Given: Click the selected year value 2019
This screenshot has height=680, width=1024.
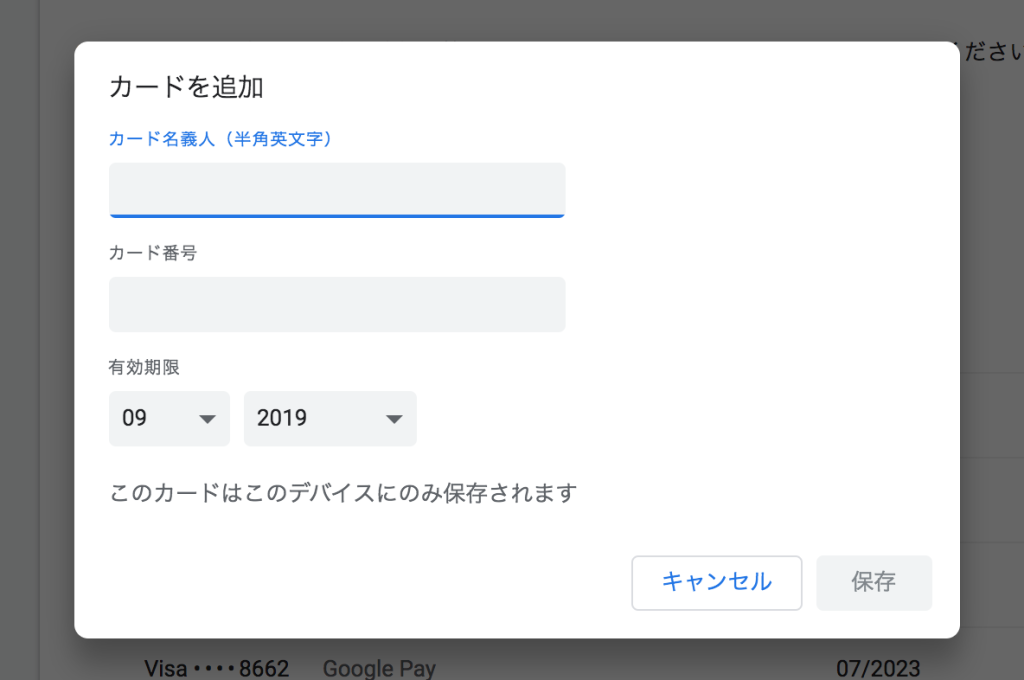Looking at the screenshot, I should (282, 418).
